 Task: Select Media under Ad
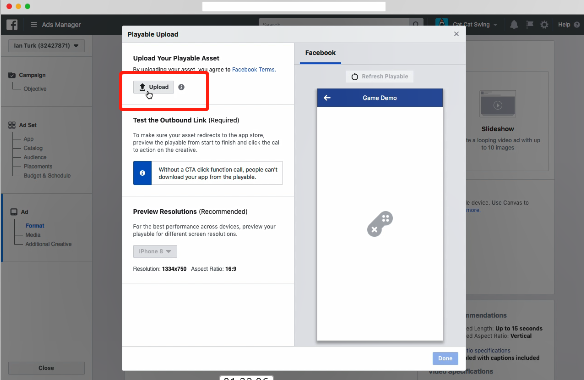(33, 235)
